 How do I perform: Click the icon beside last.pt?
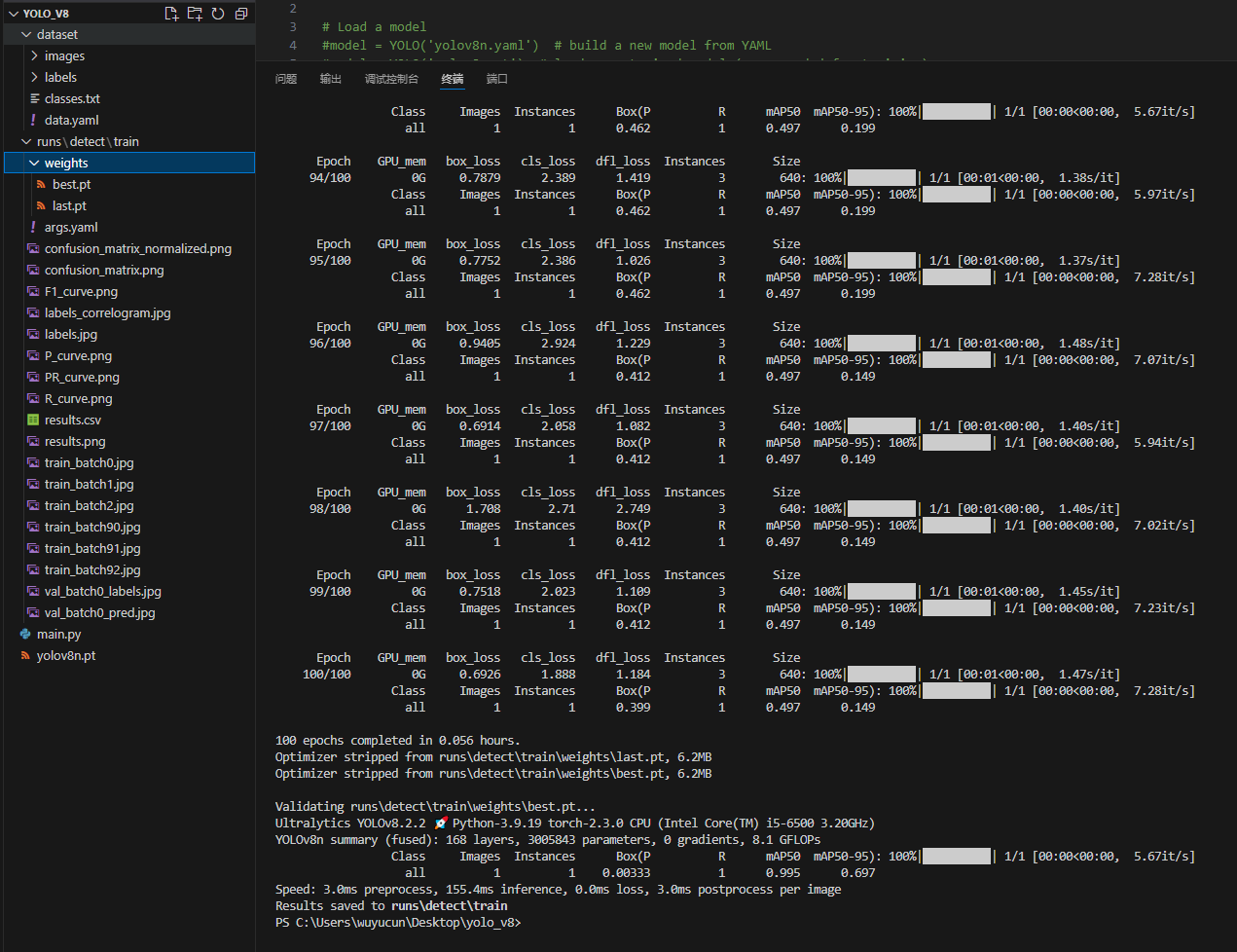[42, 205]
